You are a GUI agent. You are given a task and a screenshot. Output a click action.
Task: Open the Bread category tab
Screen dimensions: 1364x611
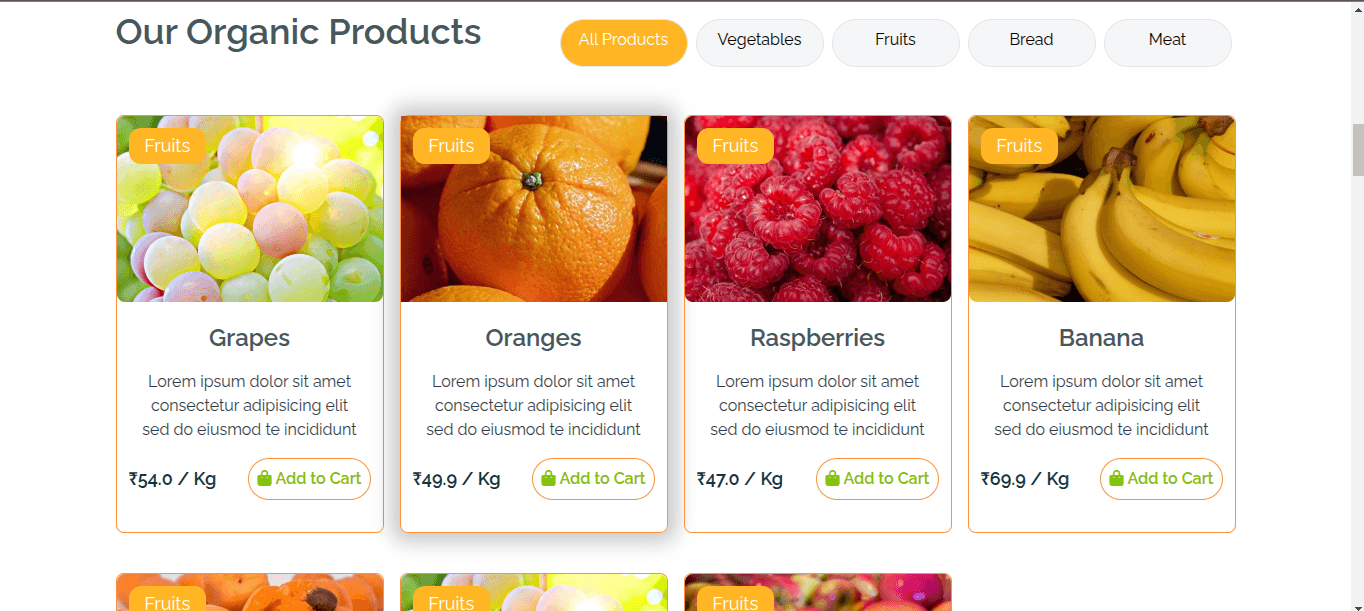coord(1031,41)
